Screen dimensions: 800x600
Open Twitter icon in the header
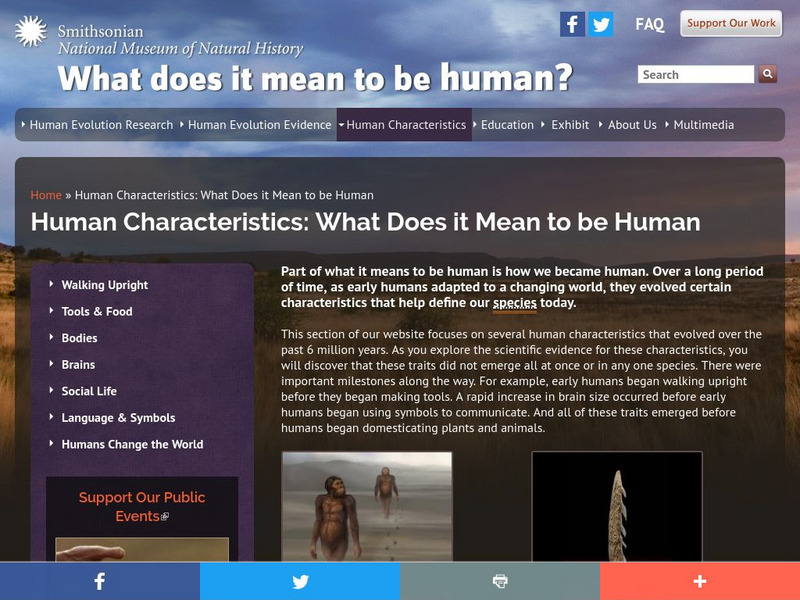tap(601, 24)
